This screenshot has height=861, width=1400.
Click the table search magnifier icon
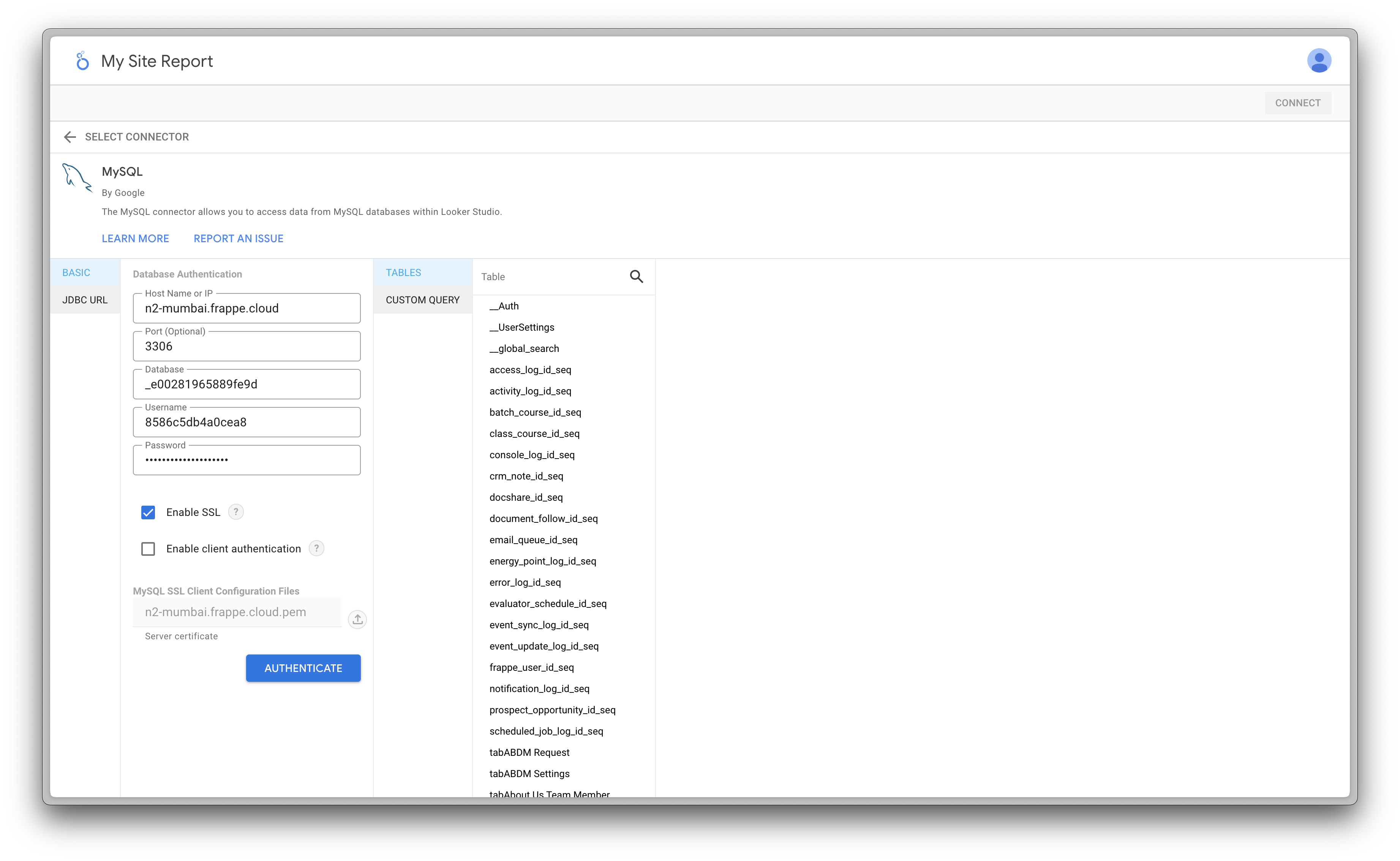pos(636,277)
